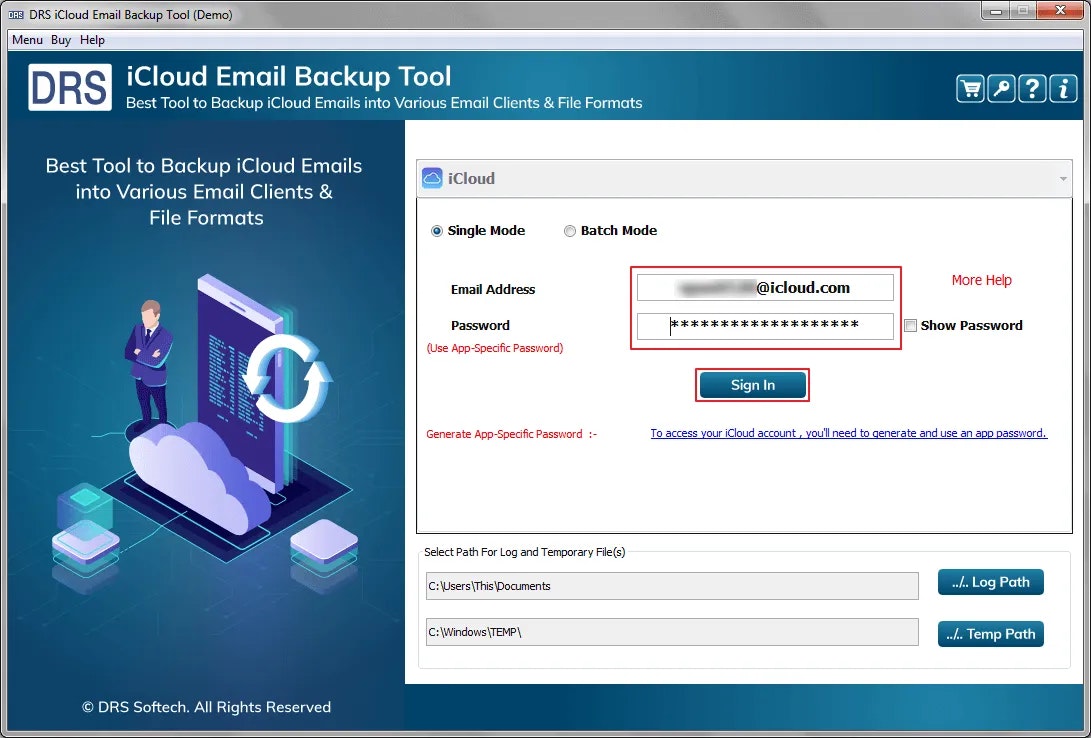Click the DRS title bar app icon
This screenshot has width=1091, height=738.
(x=16, y=15)
